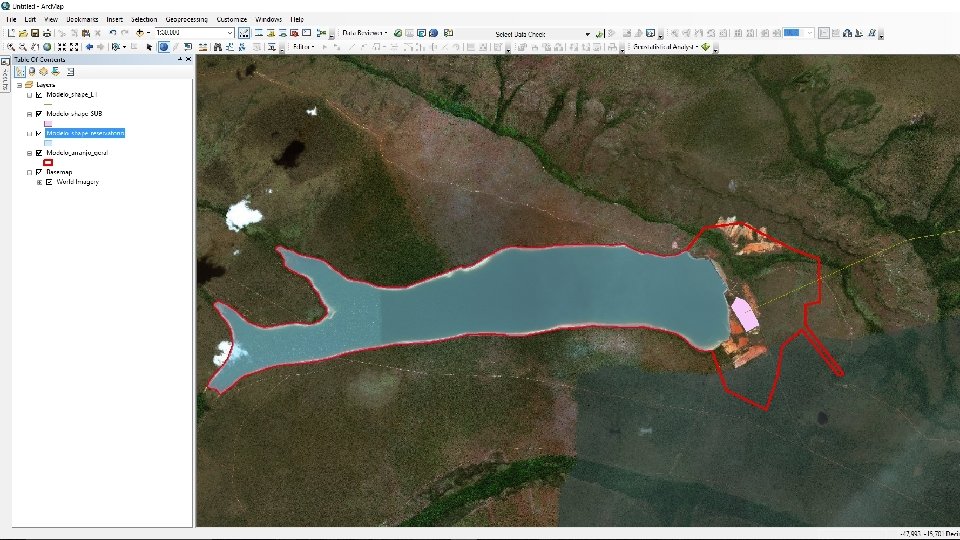This screenshot has height=540, width=960.
Task: Collapse Modelo_shape_LT layer legend
Action: (29, 95)
